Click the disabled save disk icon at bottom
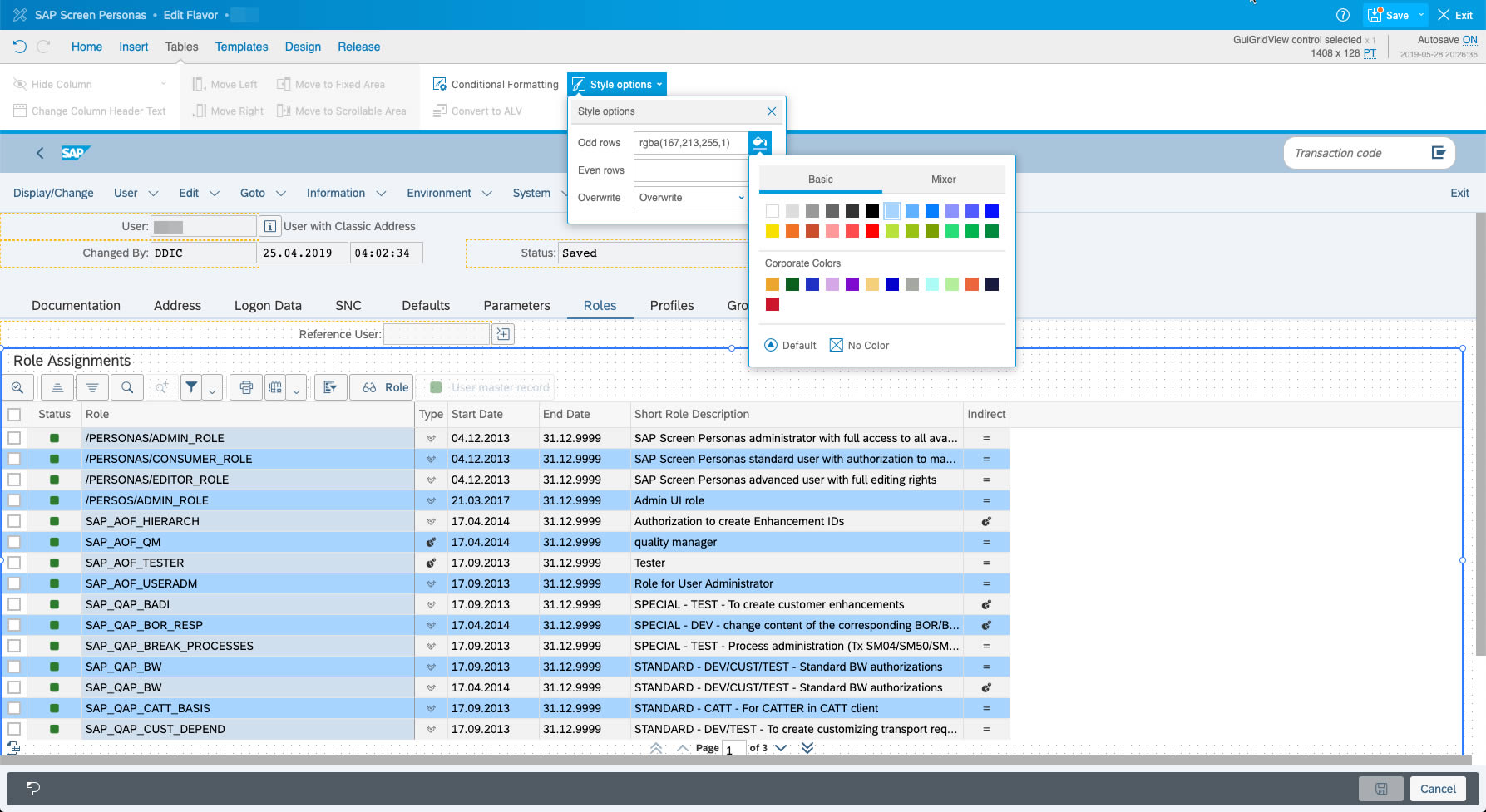The width and height of the screenshot is (1486, 812). [x=1381, y=789]
